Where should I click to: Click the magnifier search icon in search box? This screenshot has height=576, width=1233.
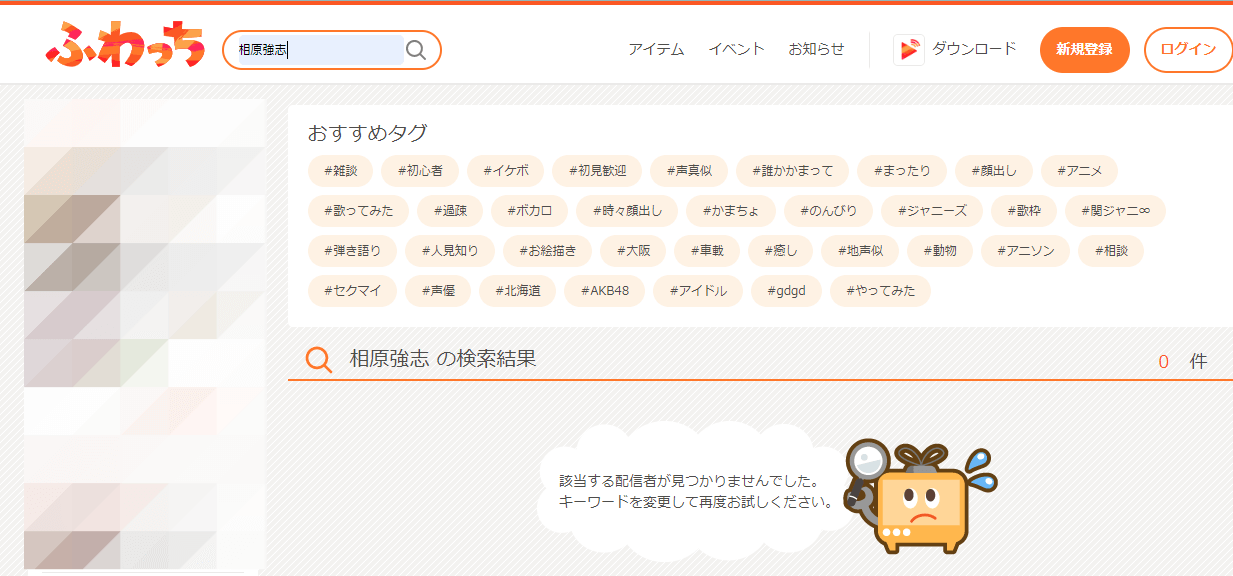click(x=416, y=50)
